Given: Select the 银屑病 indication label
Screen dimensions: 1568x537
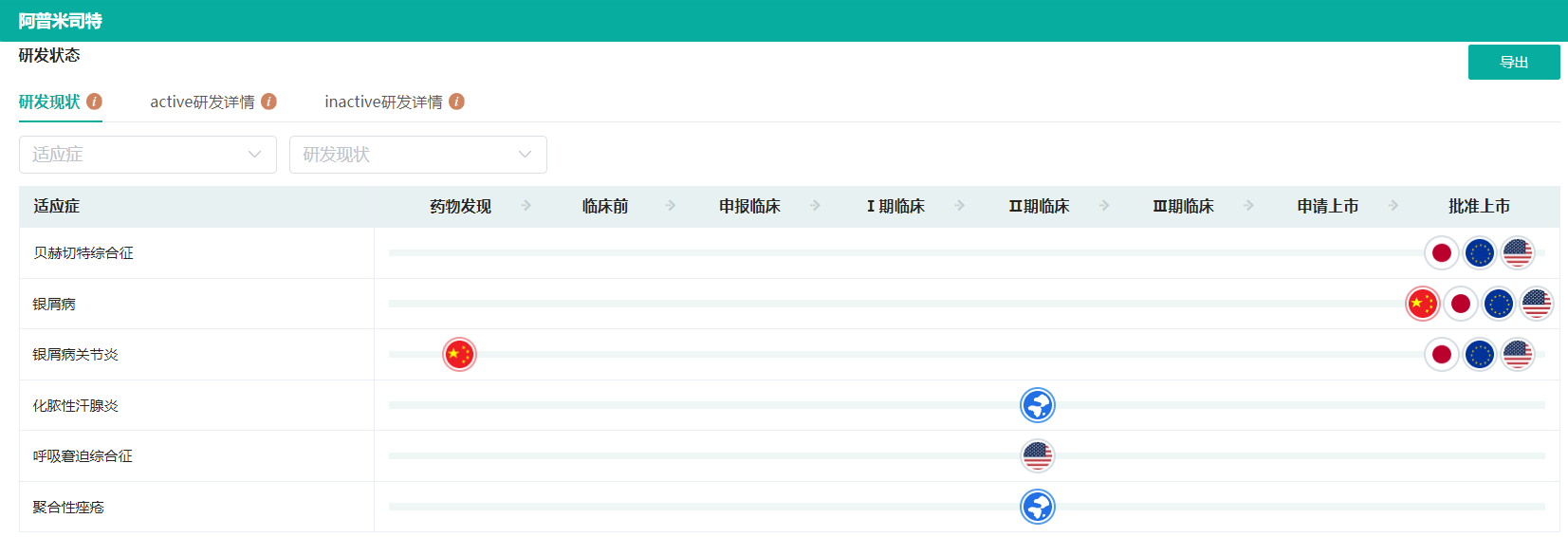Looking at the screenshot, I should pos(54,304).
